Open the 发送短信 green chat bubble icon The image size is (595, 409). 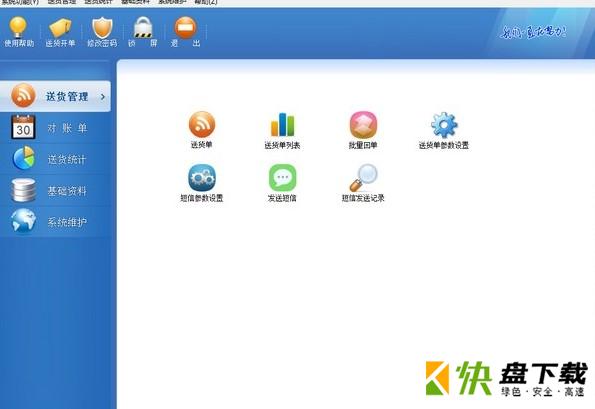click(282, 183)
